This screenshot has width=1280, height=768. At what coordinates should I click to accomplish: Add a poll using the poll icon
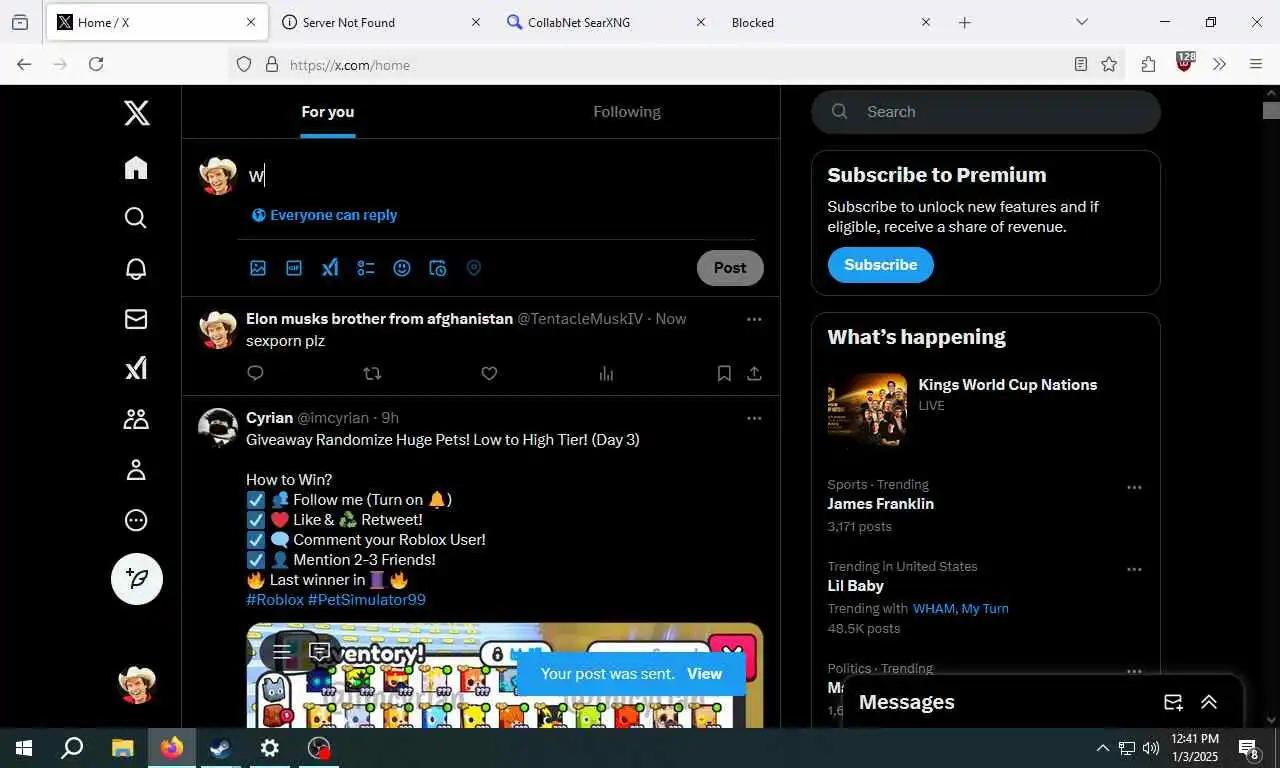(366, 268)
